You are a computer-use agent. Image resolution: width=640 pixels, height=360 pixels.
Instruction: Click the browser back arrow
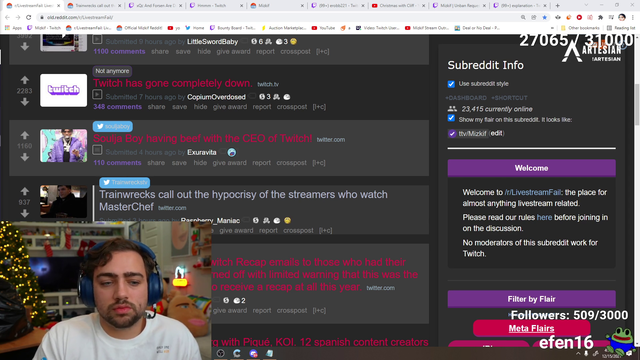tap(7, 17)
